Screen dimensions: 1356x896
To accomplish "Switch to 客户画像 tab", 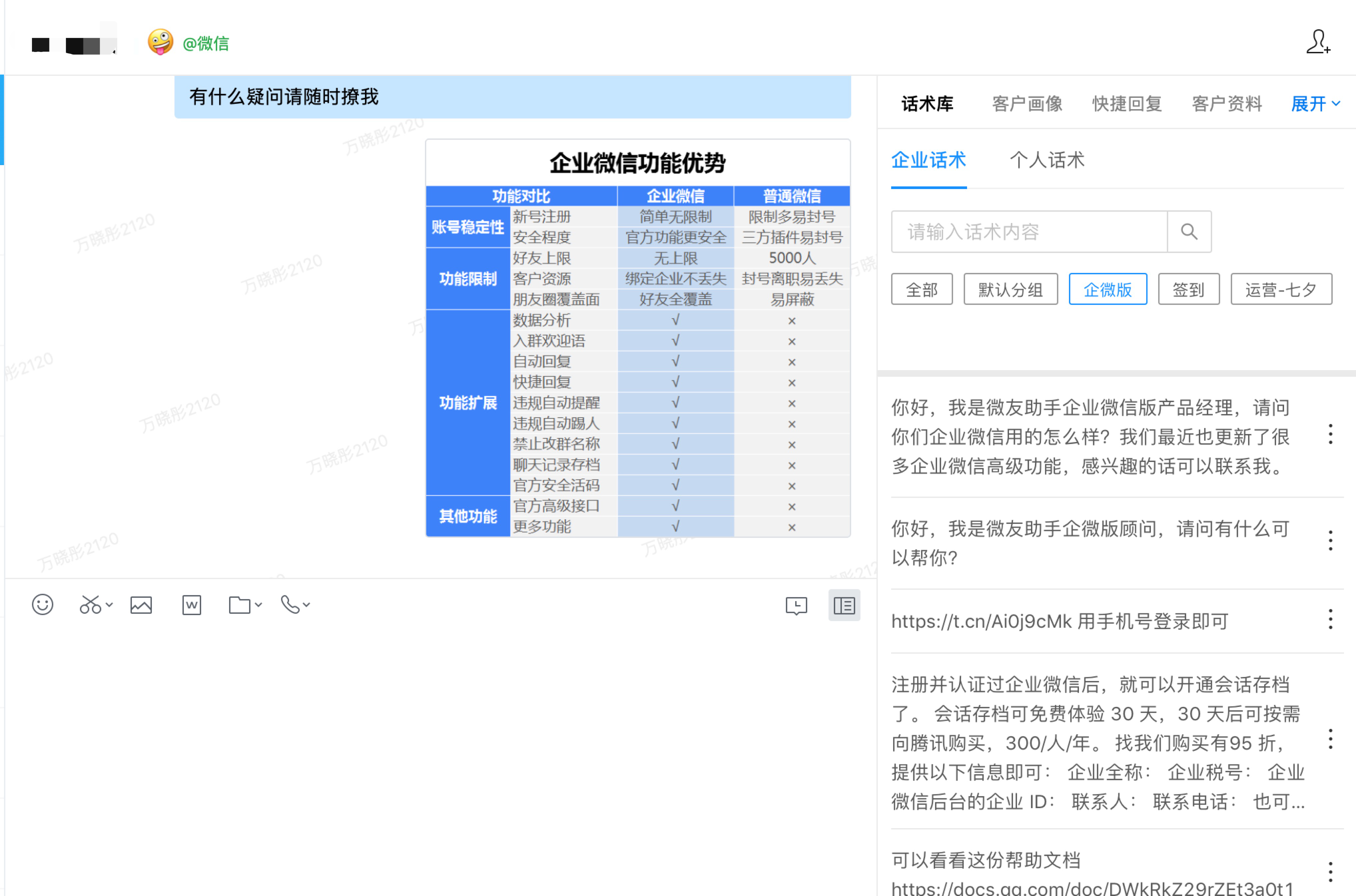I will (1027, 104).
